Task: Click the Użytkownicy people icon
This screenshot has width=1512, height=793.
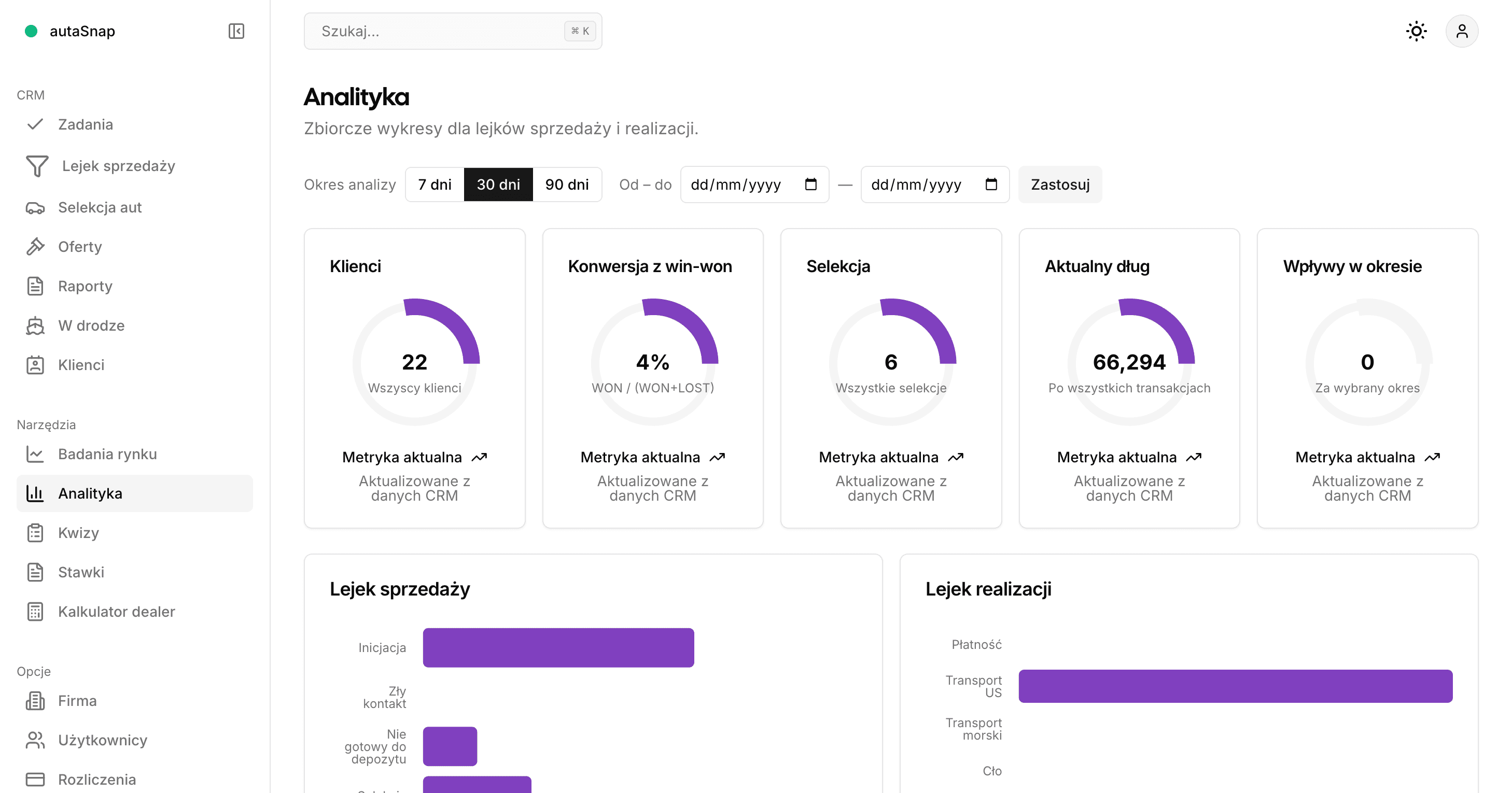Action: point(35,740)
